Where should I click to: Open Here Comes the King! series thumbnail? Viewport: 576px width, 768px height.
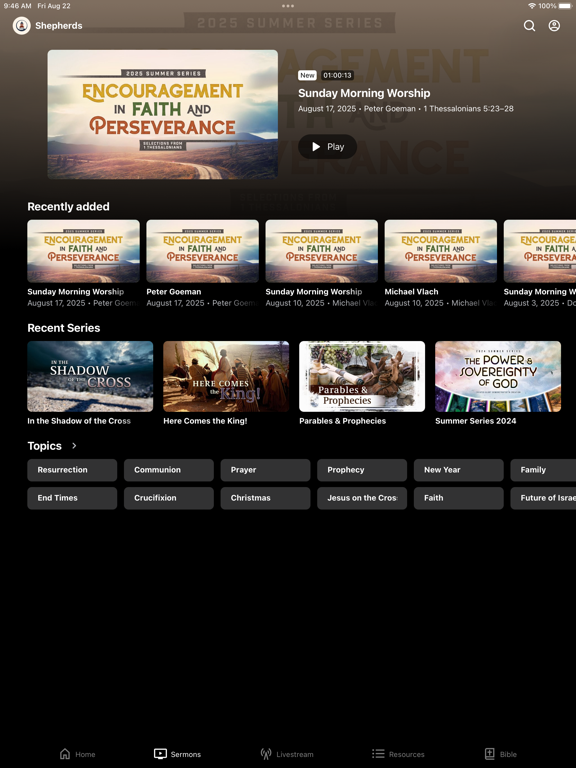pyautogui.click(x=226, y=376)
